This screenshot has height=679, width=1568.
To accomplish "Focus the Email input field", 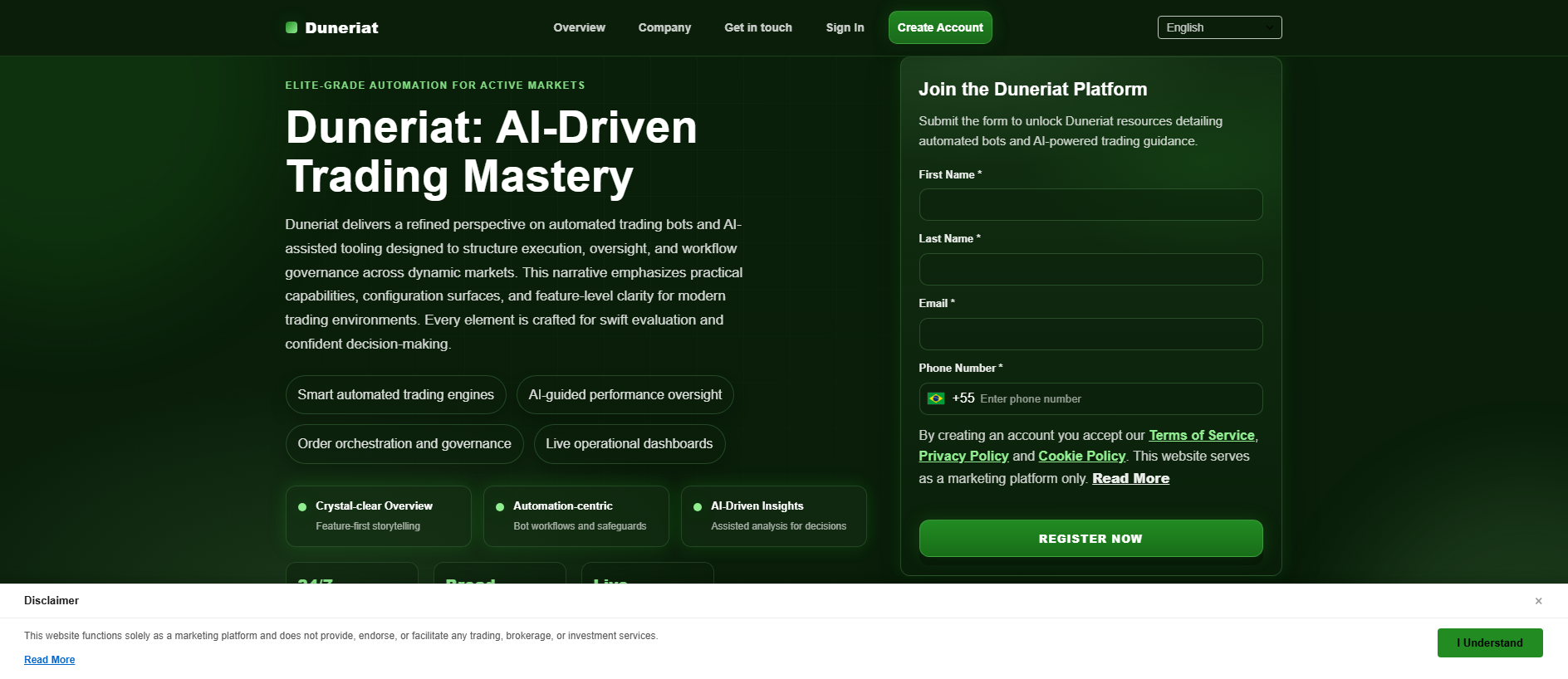I will tap(1090, 334).
